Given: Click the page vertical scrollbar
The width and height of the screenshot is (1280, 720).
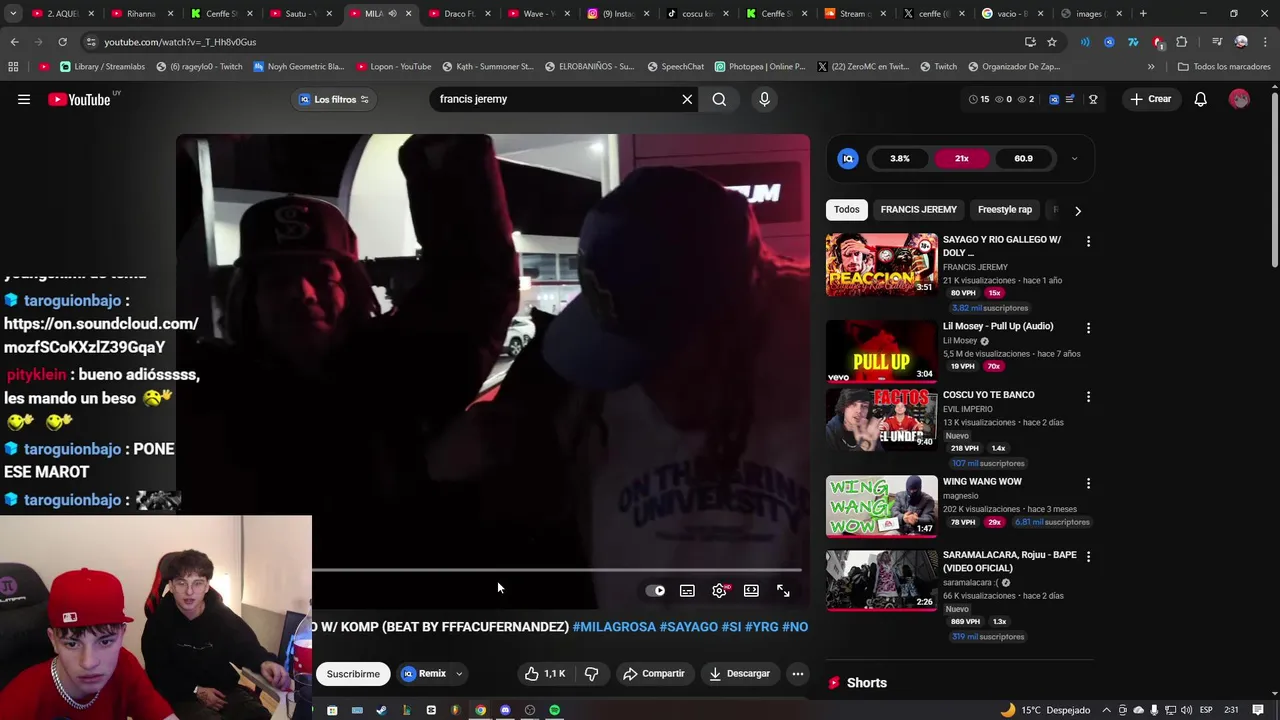Looking at the screenshot, I should pos(1275,178).
